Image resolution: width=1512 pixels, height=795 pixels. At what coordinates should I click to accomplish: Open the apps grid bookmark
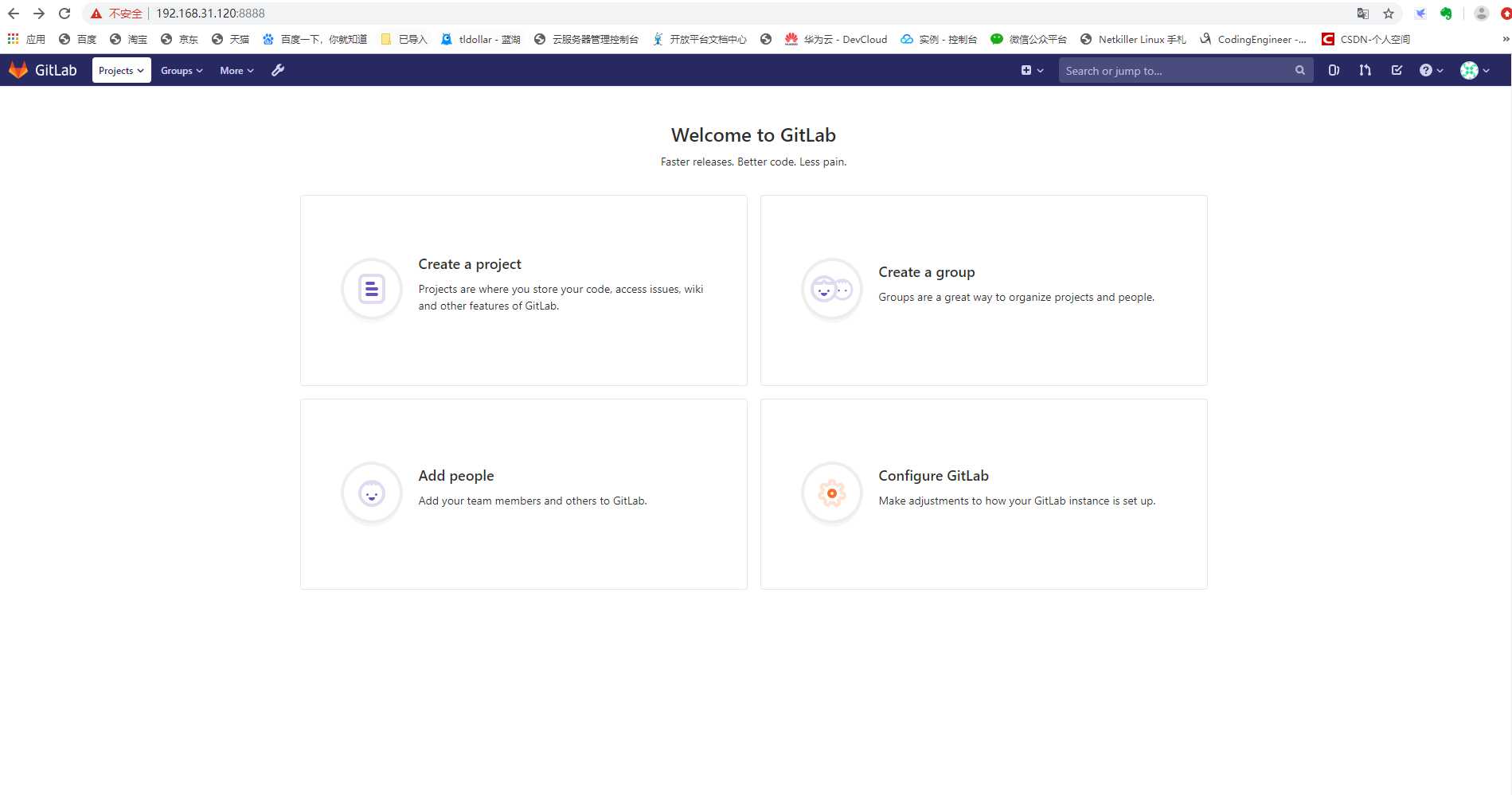(26, 39)
